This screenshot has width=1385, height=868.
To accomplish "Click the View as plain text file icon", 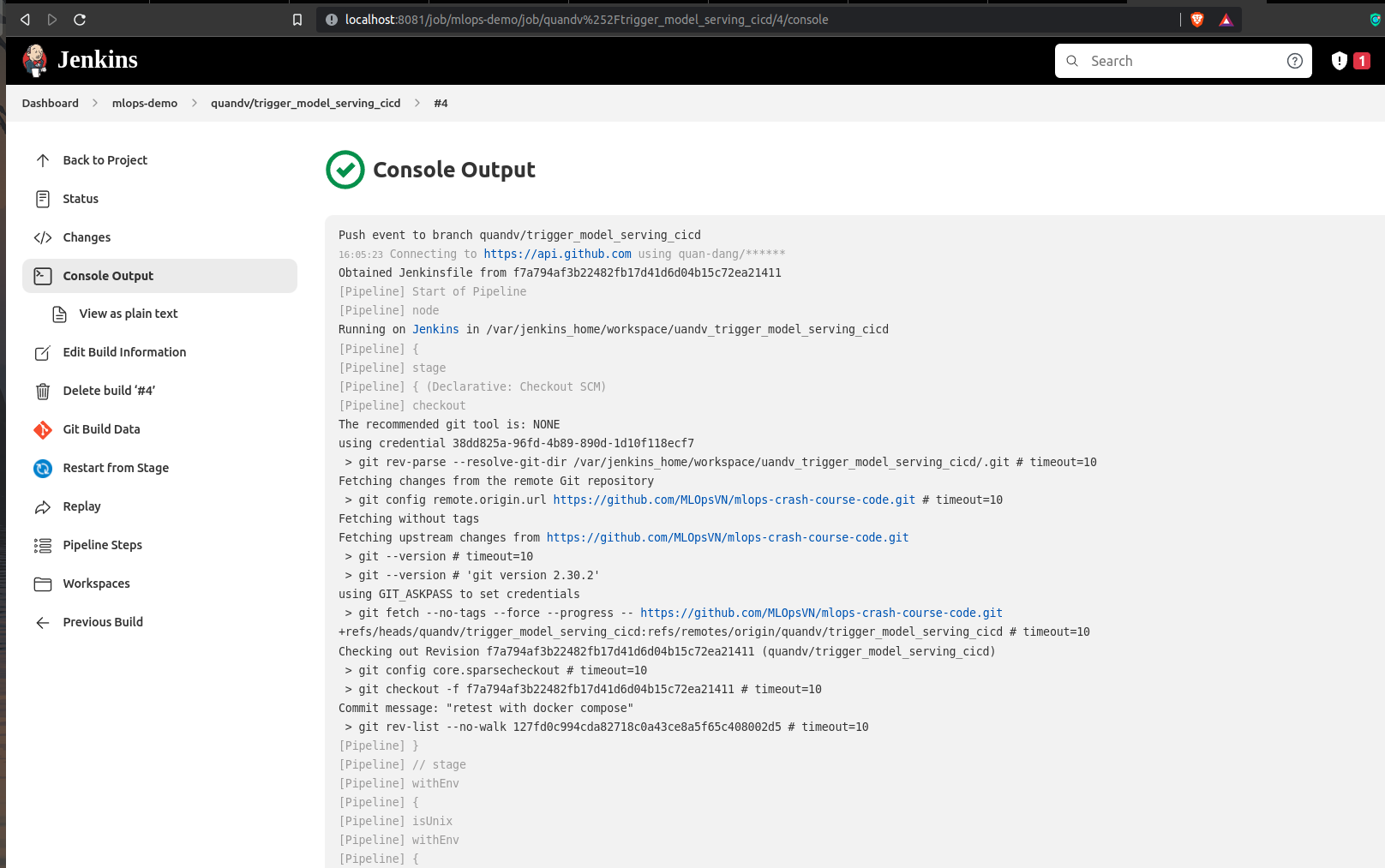I will [x=59, y=314].
